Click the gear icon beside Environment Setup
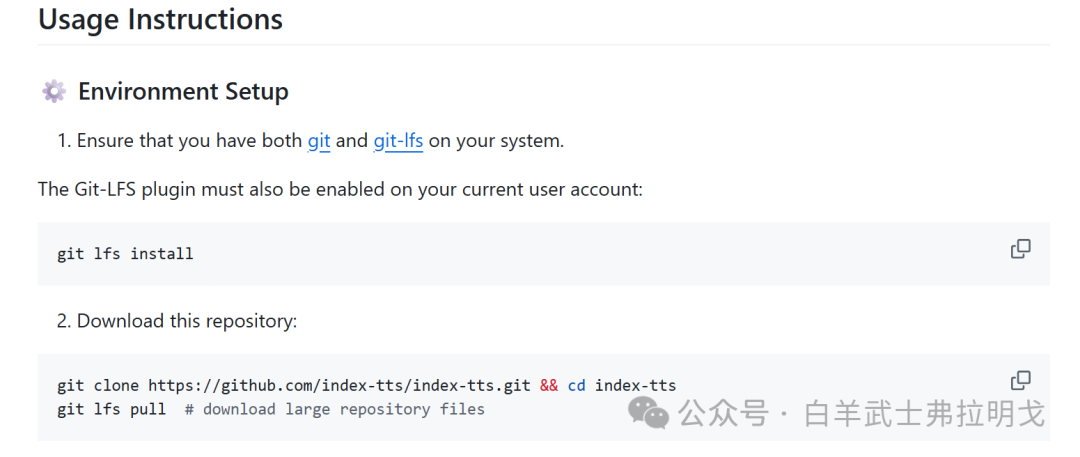Screen dimensions: 1080x457 coord(53,92)
